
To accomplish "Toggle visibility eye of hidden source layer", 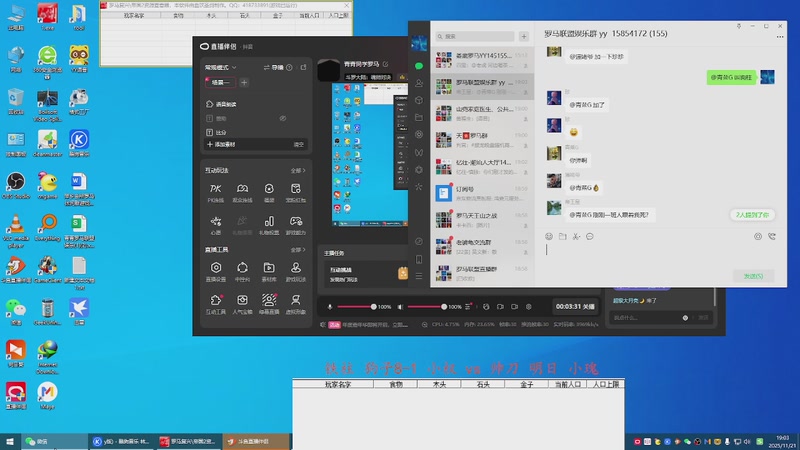I will 283,118.
